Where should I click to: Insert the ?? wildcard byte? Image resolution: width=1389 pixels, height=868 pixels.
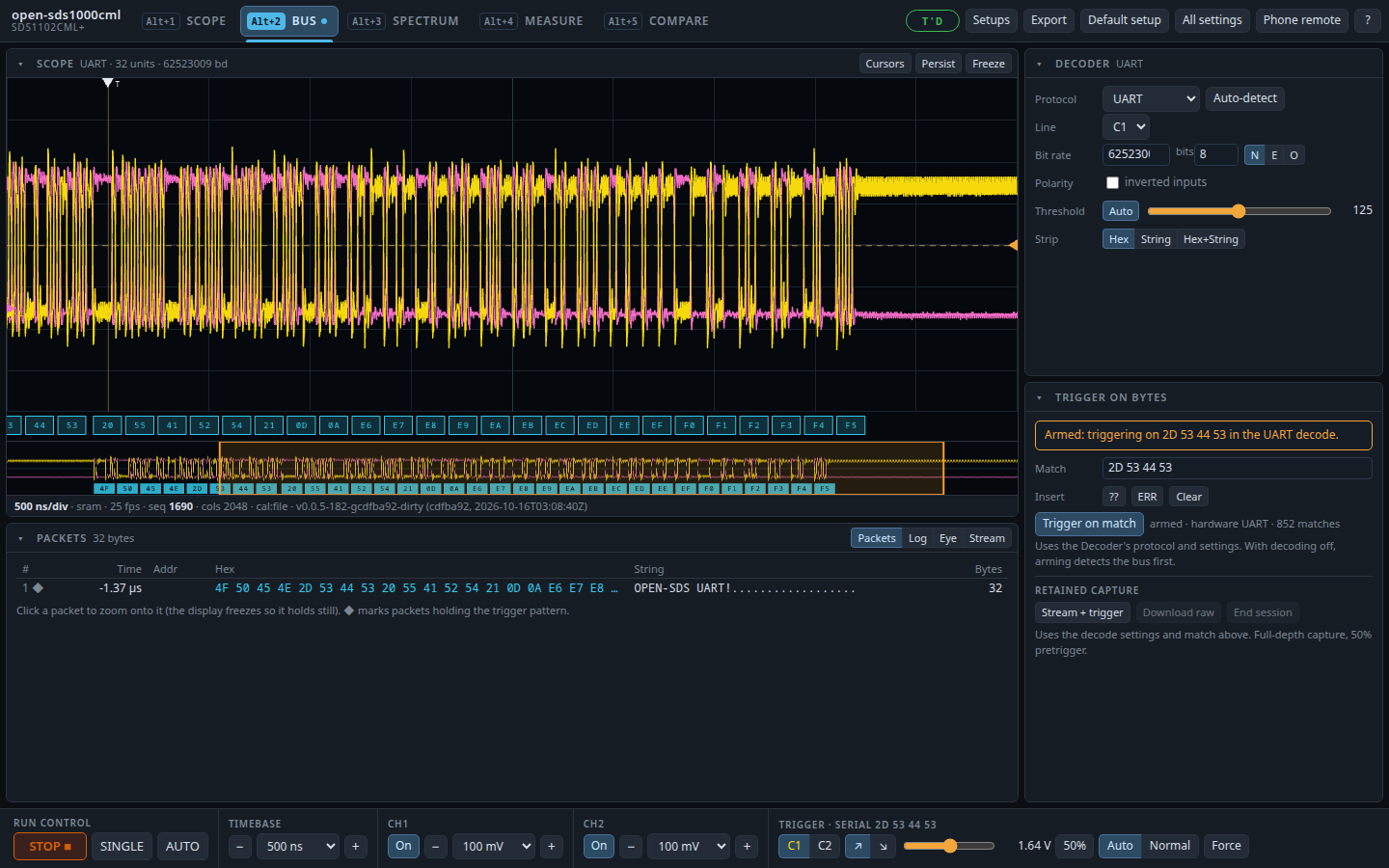coord(1114,497)
